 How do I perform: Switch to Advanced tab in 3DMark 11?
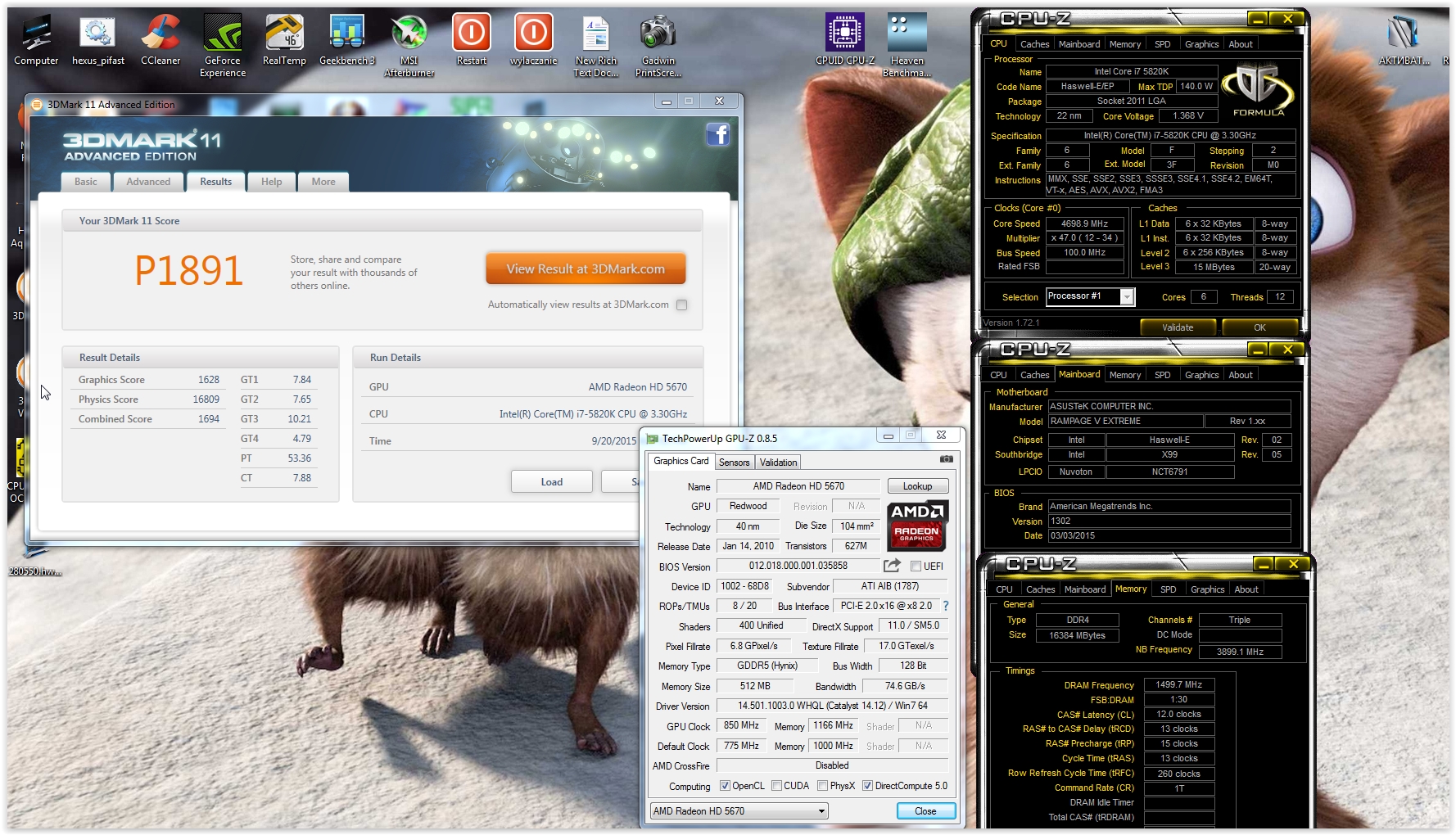[x=148, y=182]
